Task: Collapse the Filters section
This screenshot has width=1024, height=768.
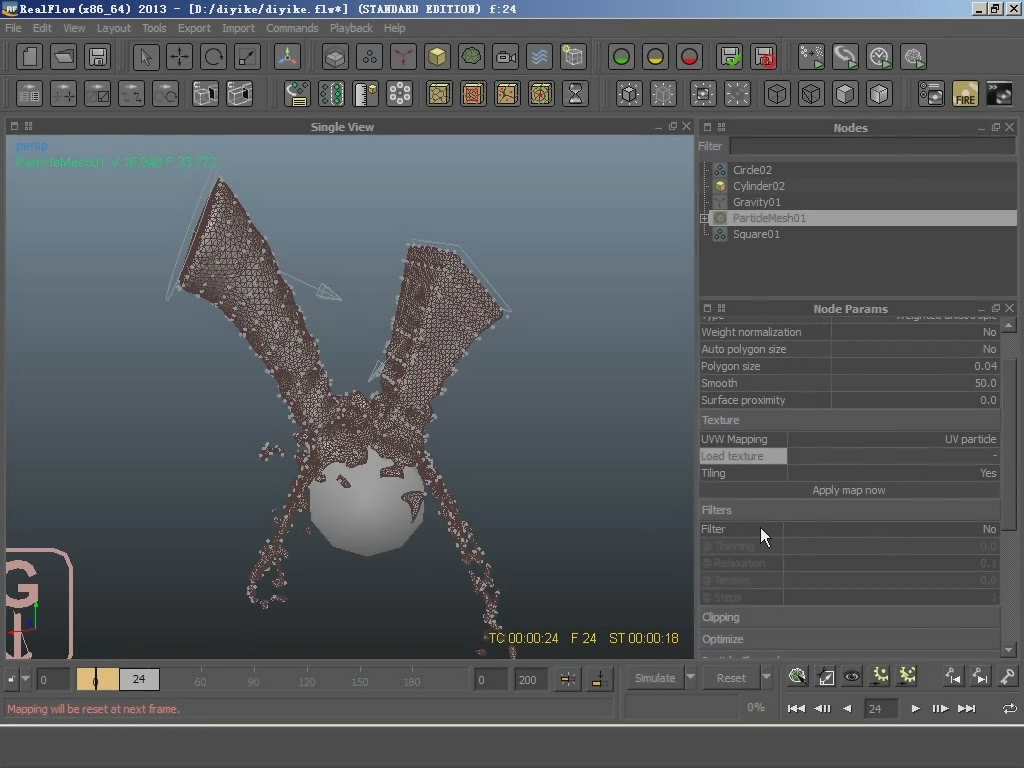Action: point(850,510)
